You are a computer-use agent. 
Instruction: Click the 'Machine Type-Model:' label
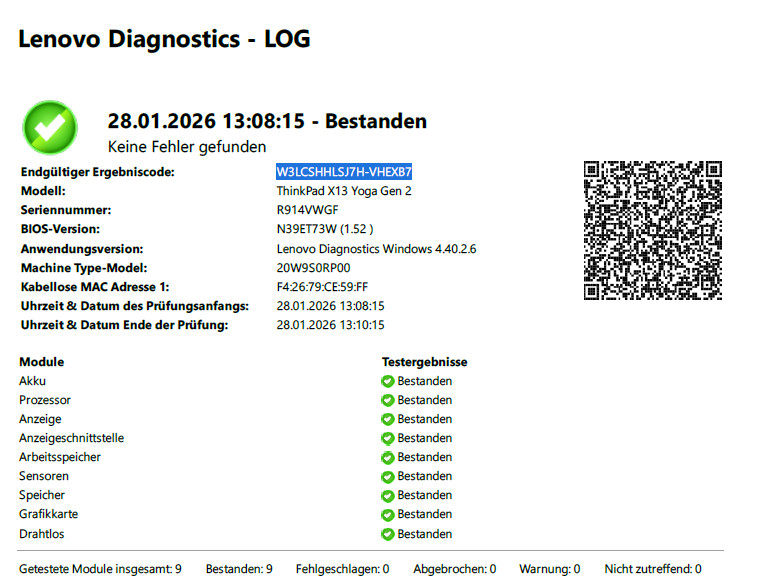pos(84,268)
